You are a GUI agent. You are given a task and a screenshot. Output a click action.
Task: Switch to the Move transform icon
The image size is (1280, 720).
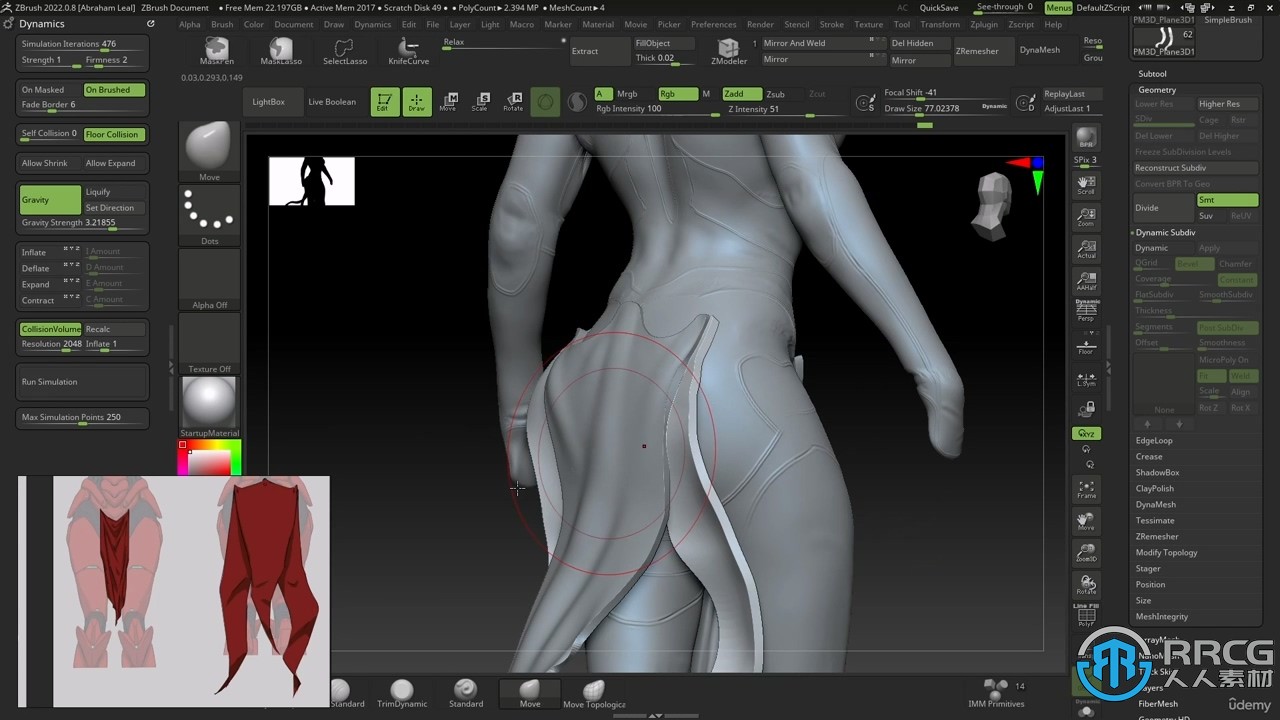pyautogui.click(x=449, y=102)
